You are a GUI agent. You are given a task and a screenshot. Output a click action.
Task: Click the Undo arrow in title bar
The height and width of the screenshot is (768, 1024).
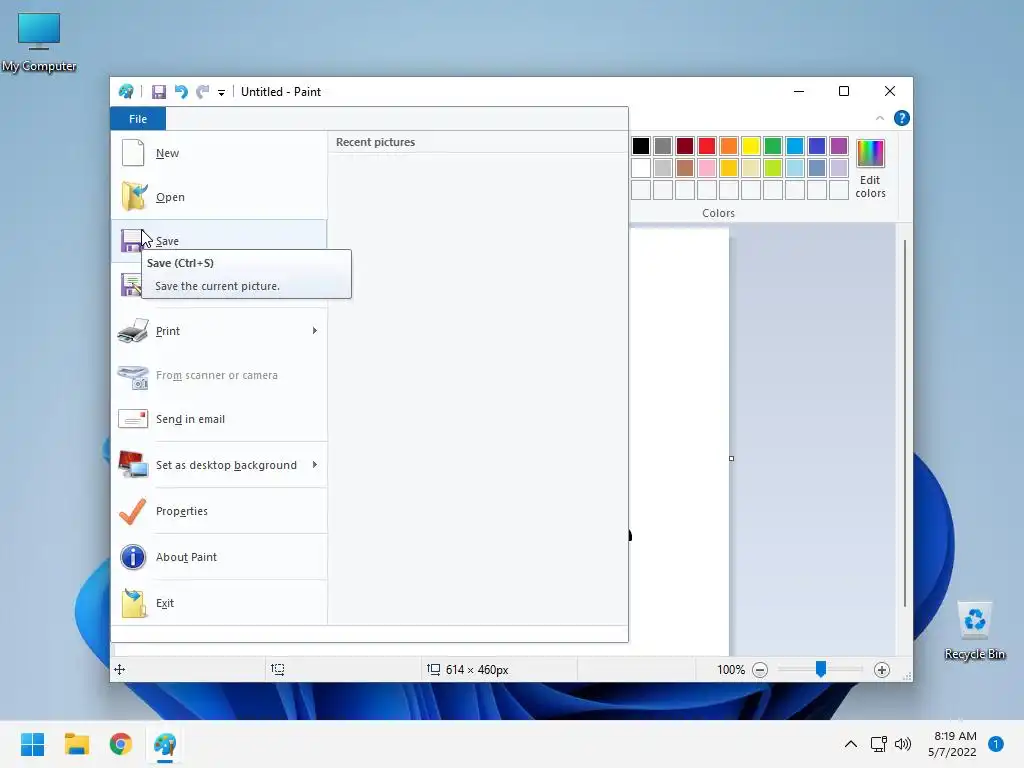coord(181,92)
